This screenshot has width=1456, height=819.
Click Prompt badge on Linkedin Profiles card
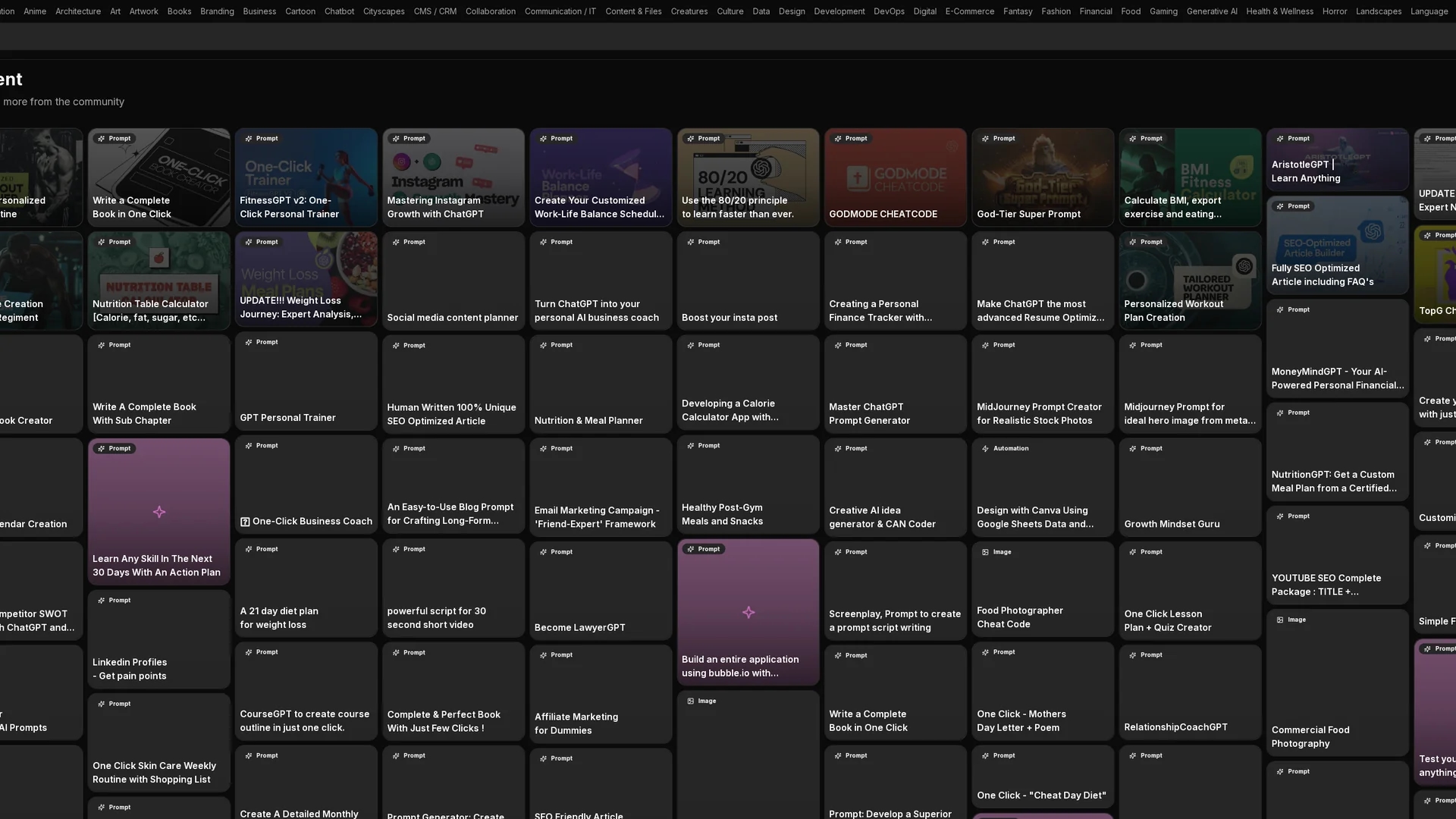[x=114, y=601]
